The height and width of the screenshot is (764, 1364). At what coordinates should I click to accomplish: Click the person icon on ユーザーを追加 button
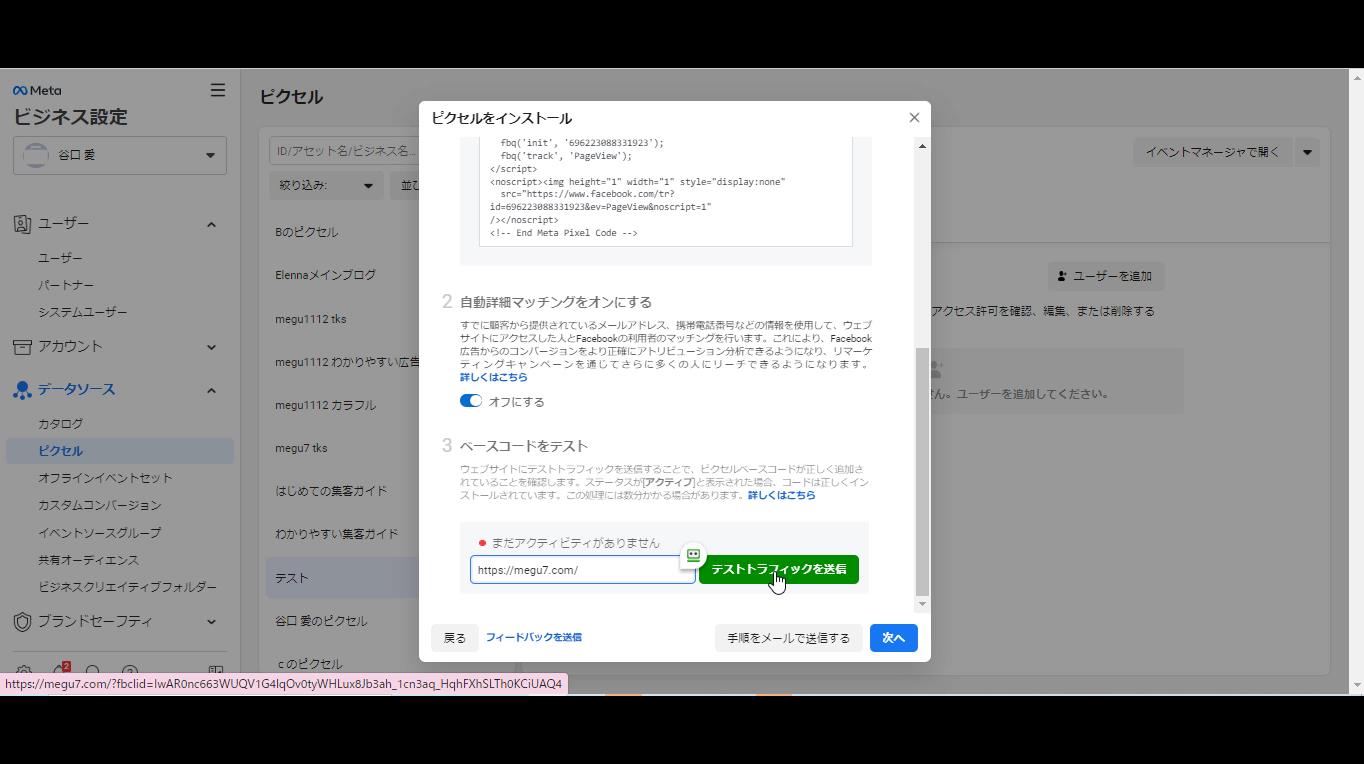(x=1064, y=276)
